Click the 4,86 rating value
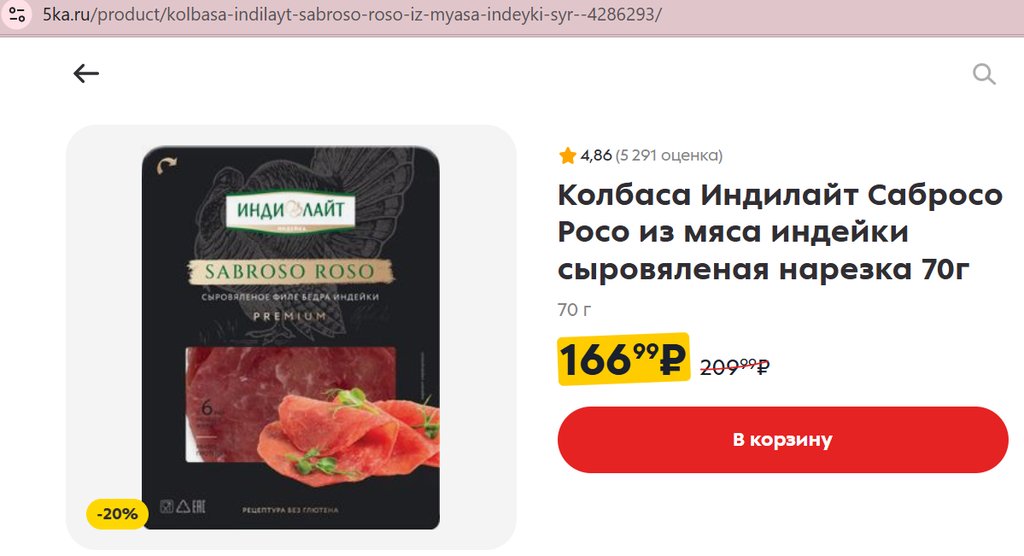This screenshot has width=1024, height=556. coord(596,155)
